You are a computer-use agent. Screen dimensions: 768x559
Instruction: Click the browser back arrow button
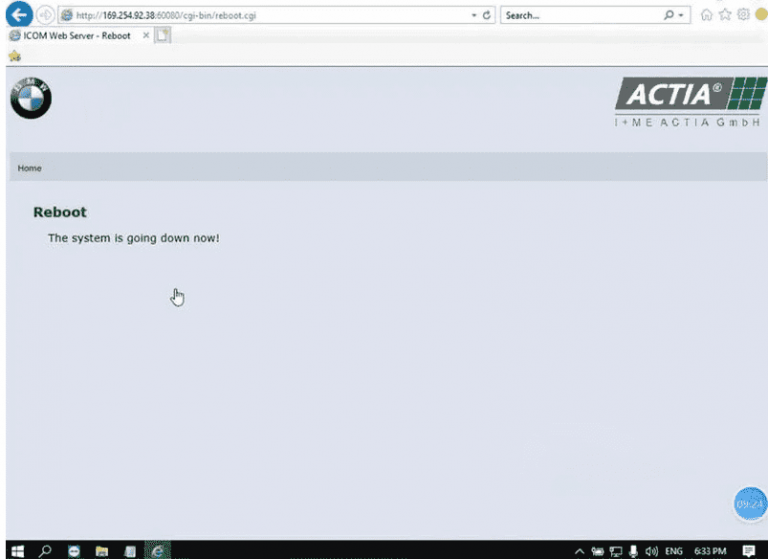[x=18, y=15]
